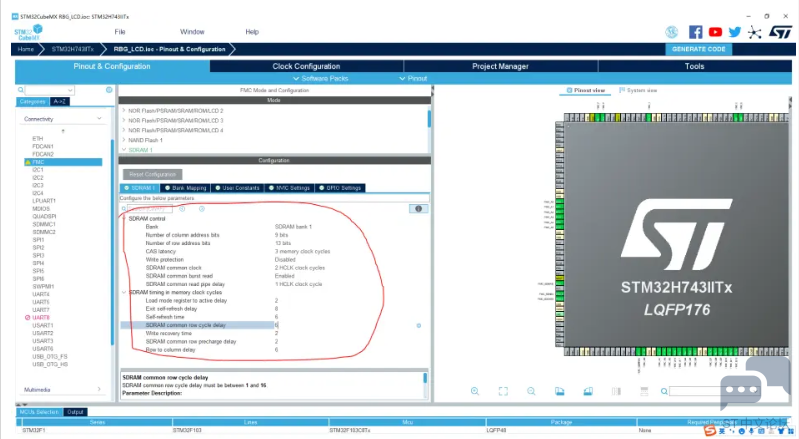Click the previous search result icon
Viewport: 799px width, 439px height.
(x=182, y=209)
